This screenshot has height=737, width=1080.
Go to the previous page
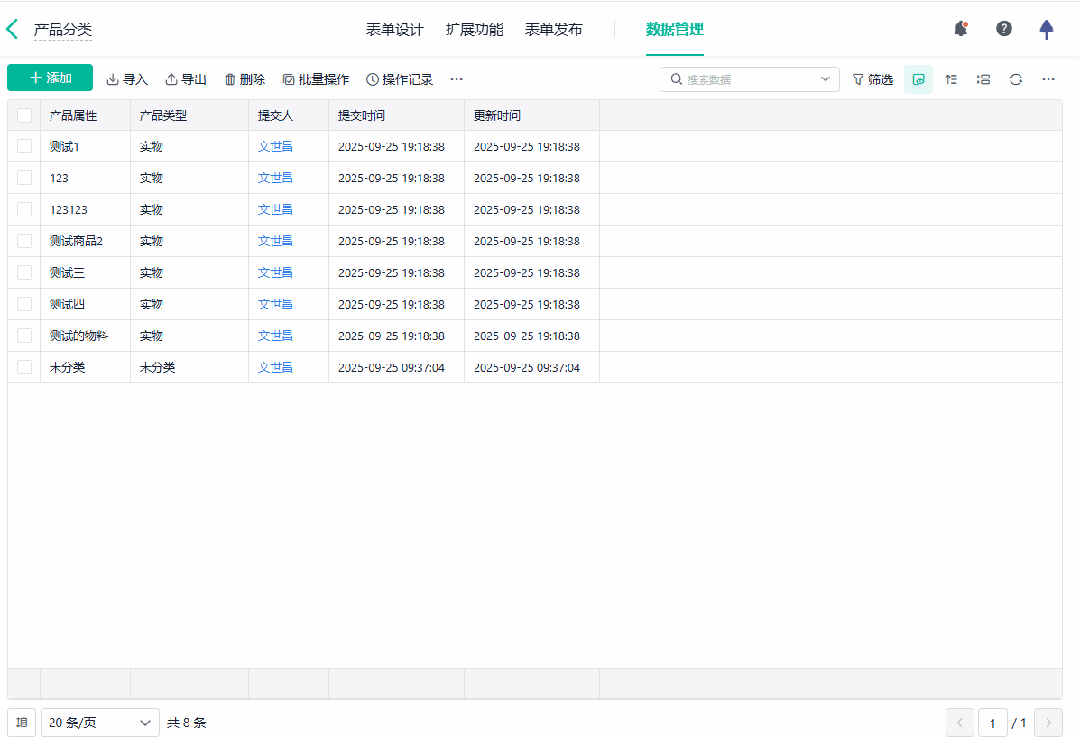959,723
